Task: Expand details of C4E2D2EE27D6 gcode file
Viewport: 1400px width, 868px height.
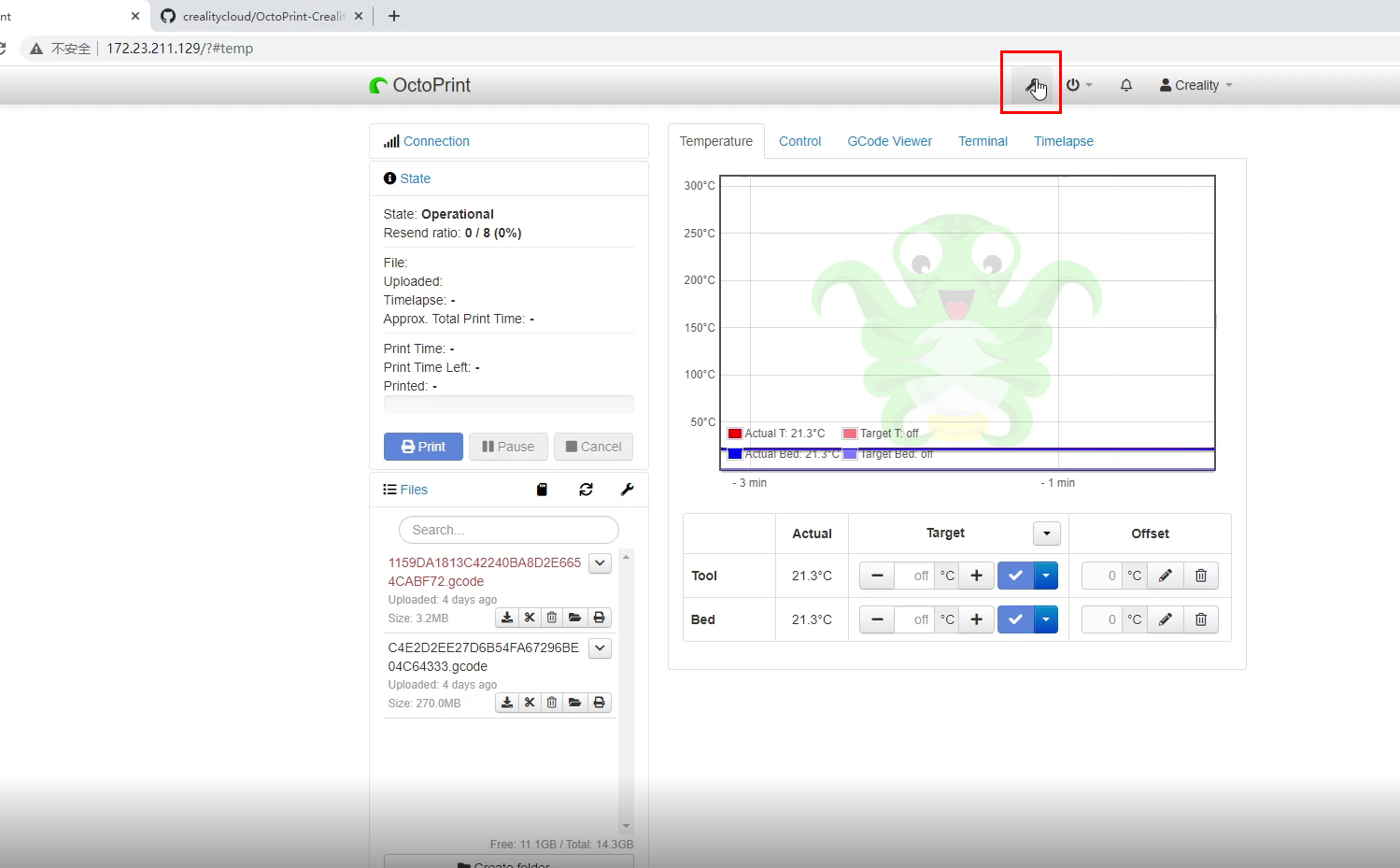Action: coord(601,648)
